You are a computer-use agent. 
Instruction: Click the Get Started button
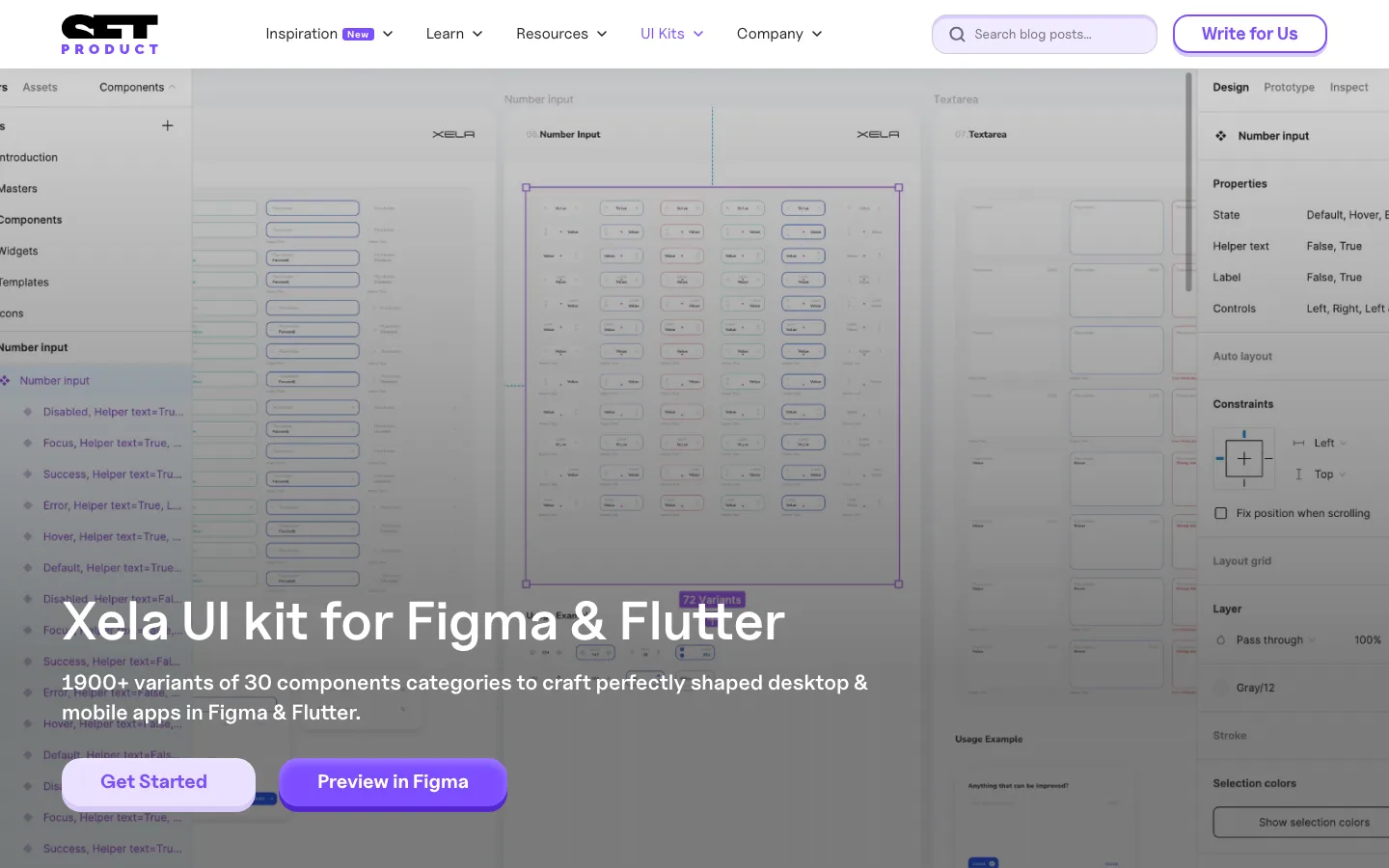pyautogui.click(x=158, y=783)
